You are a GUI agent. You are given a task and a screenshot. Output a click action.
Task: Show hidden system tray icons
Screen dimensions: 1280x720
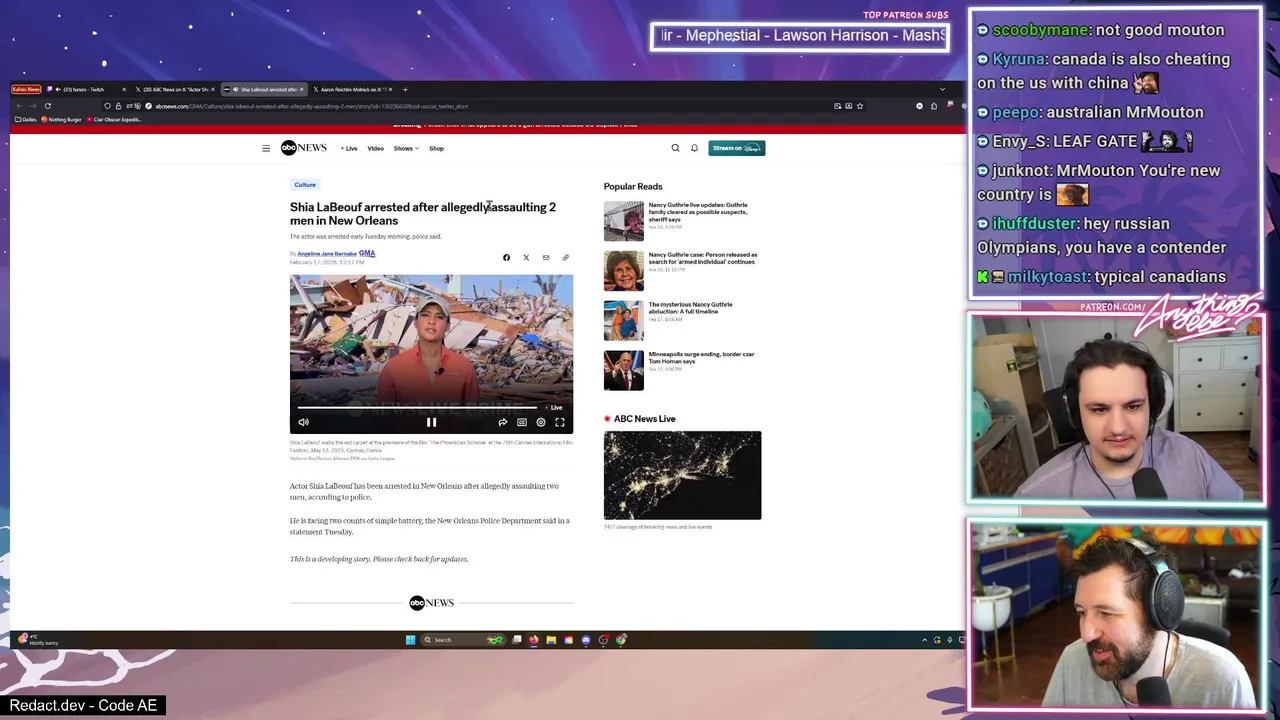click(x=924, y=640)
